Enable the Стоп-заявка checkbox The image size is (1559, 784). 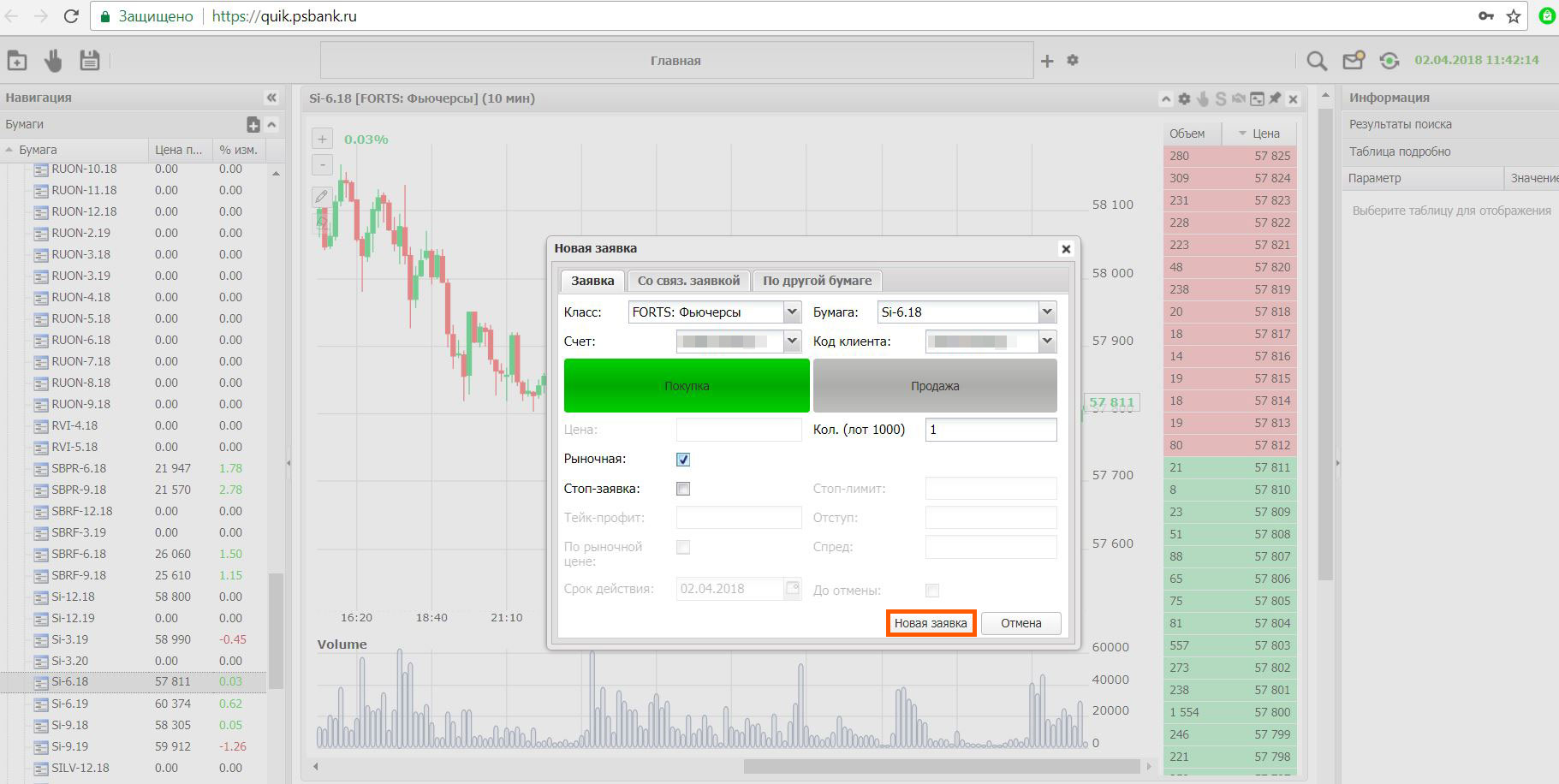683,489
